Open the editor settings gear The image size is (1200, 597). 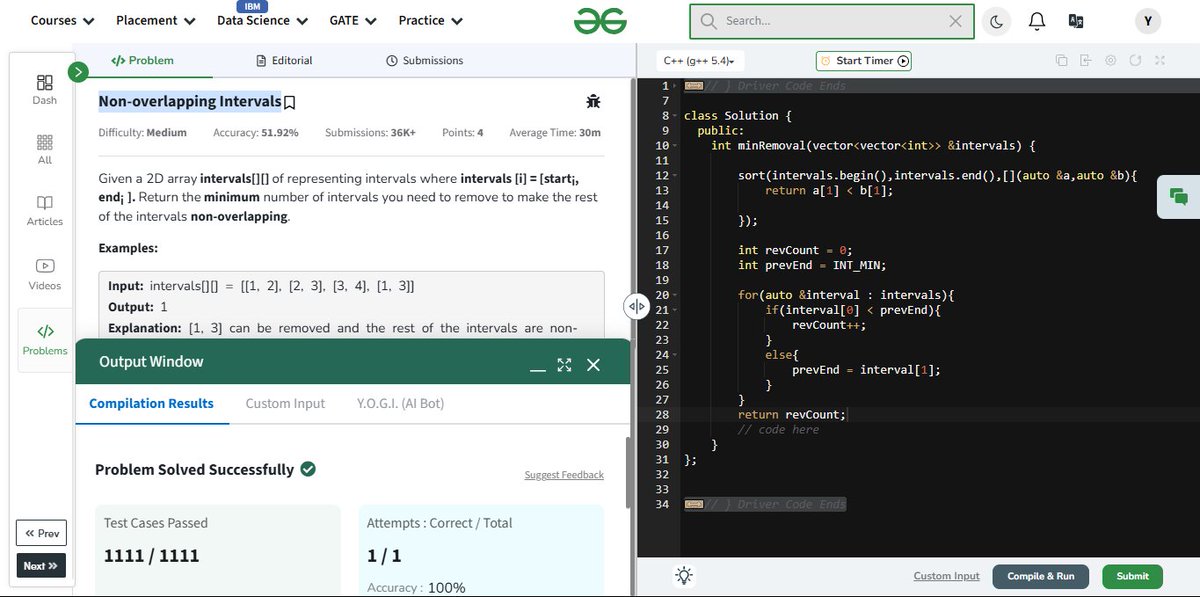1110,60
